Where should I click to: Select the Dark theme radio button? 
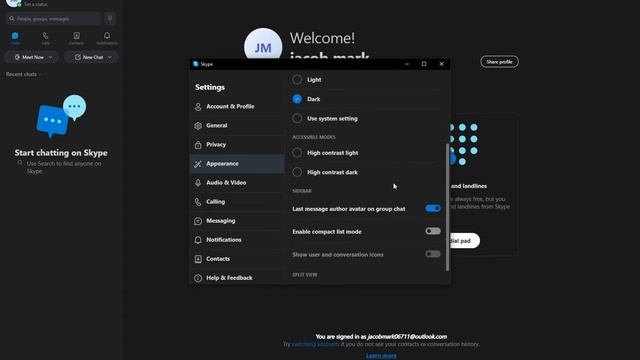(x=297, y=99)
